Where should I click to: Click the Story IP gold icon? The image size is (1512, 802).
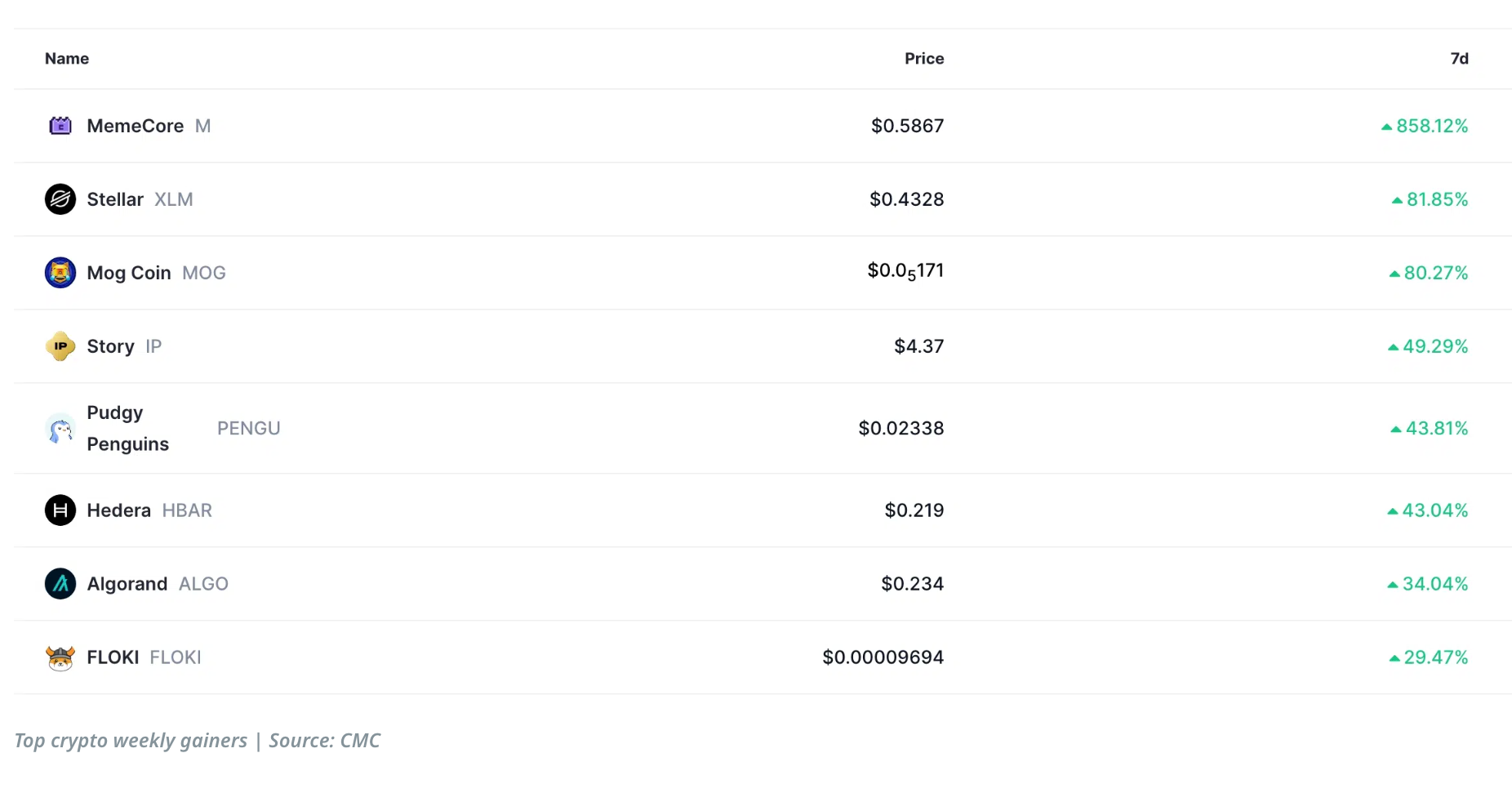coord(60,346)
